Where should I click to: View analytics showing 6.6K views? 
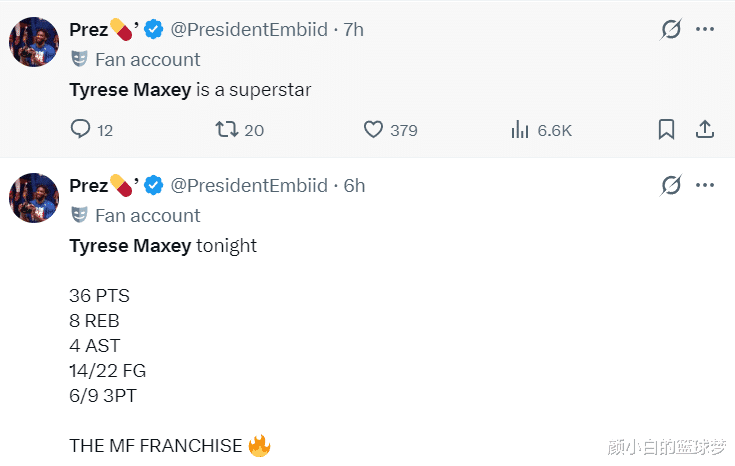520,130
